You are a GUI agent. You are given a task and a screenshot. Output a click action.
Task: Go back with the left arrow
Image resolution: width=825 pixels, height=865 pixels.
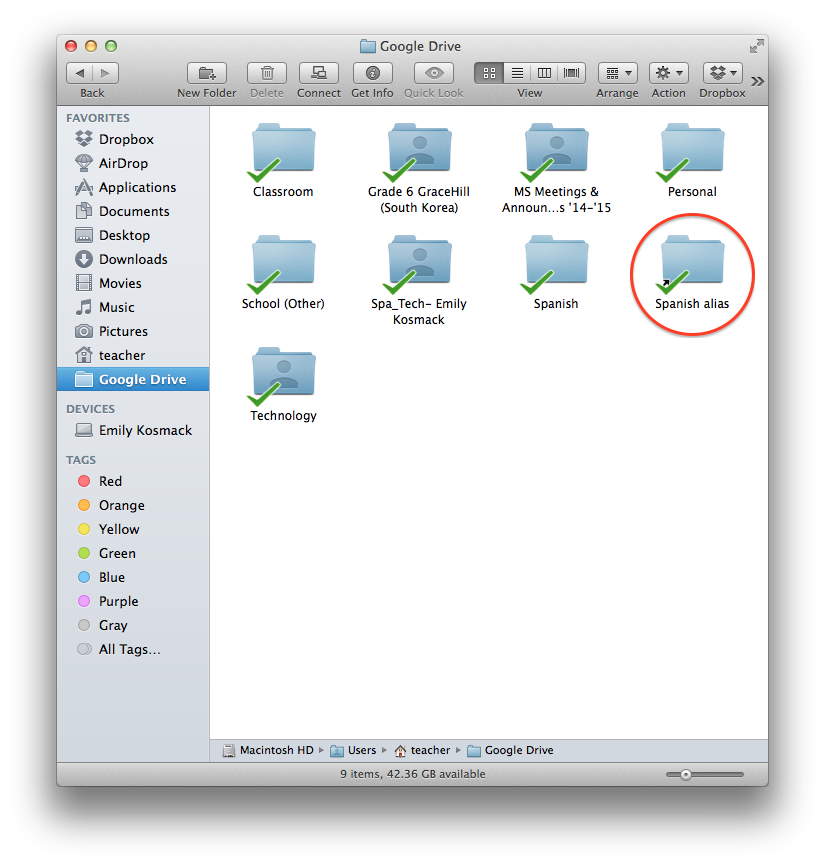click(79, 73)
